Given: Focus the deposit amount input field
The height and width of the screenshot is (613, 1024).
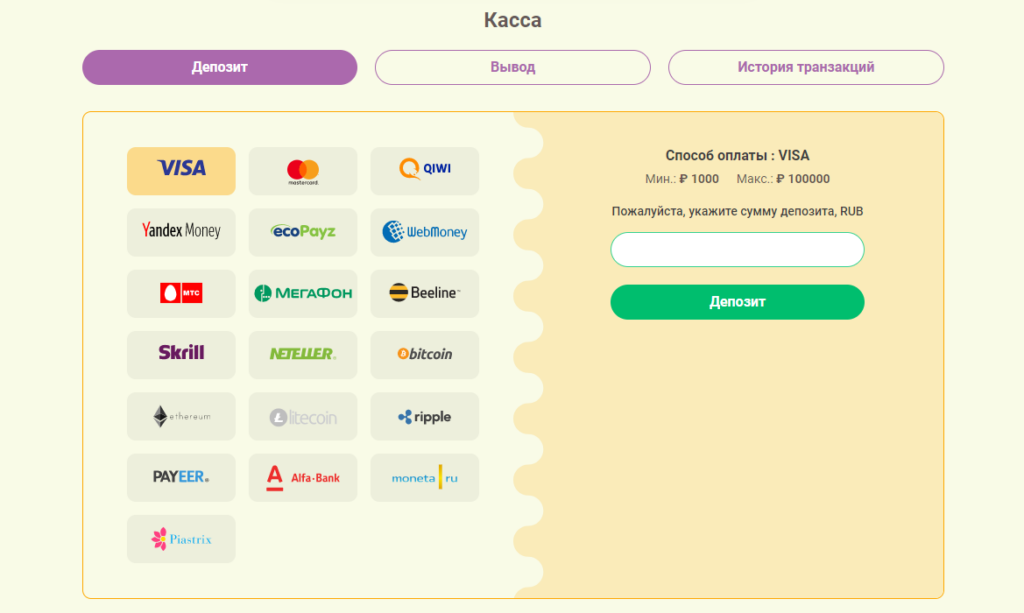Looking at the screenshot, I should tap(737, 249).
